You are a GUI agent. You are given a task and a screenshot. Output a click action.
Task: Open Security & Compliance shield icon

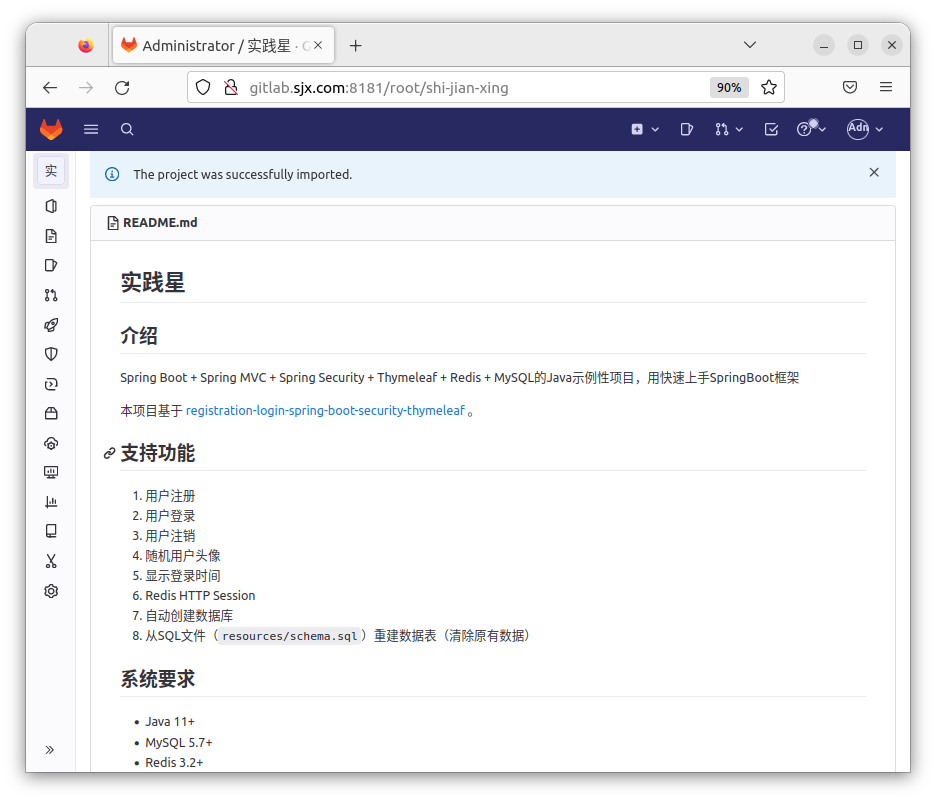click(x=51, y=354)
